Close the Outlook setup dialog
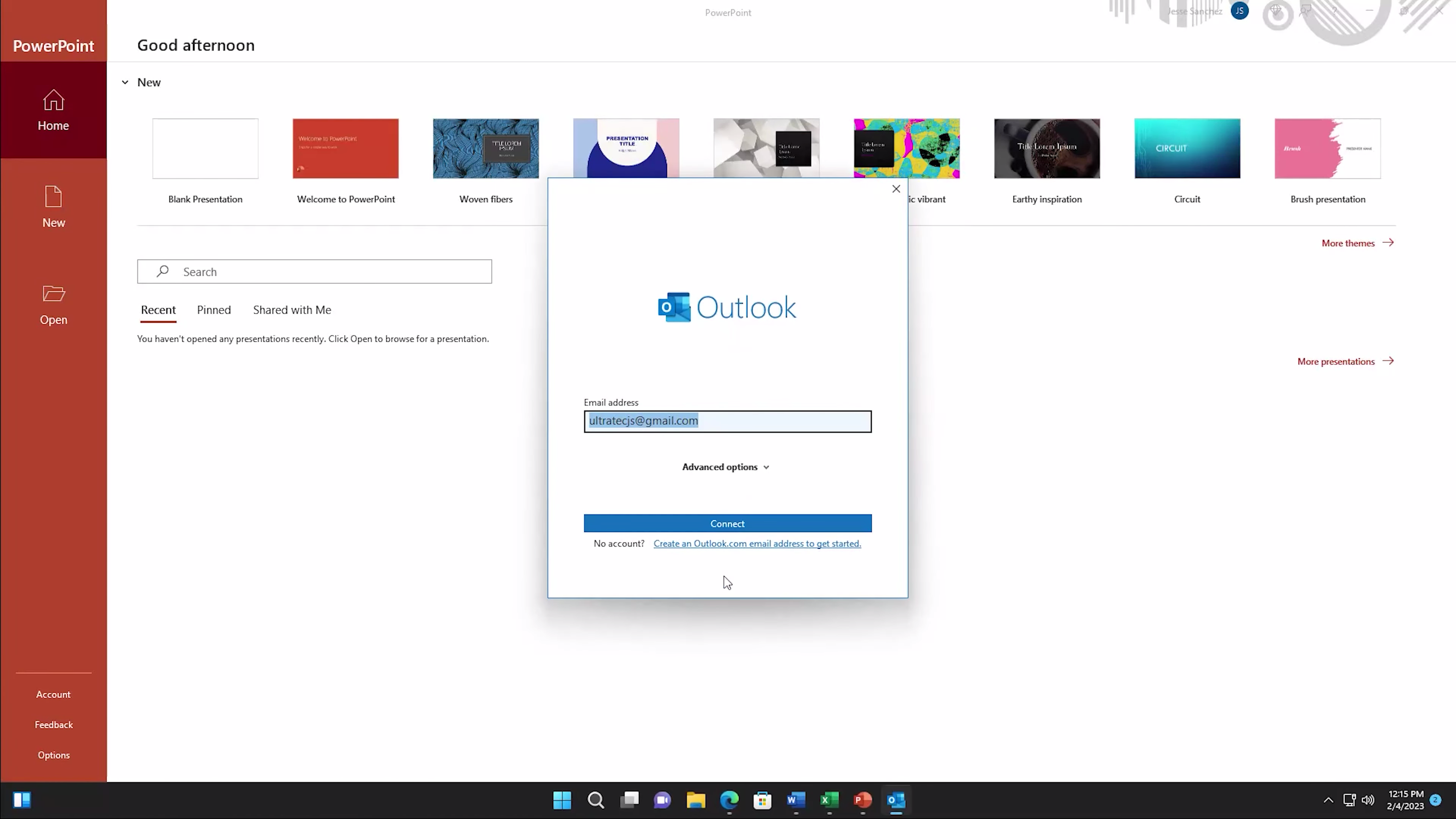The height and width of the screenshot is (819, 1456). click(x=896, y=189)
